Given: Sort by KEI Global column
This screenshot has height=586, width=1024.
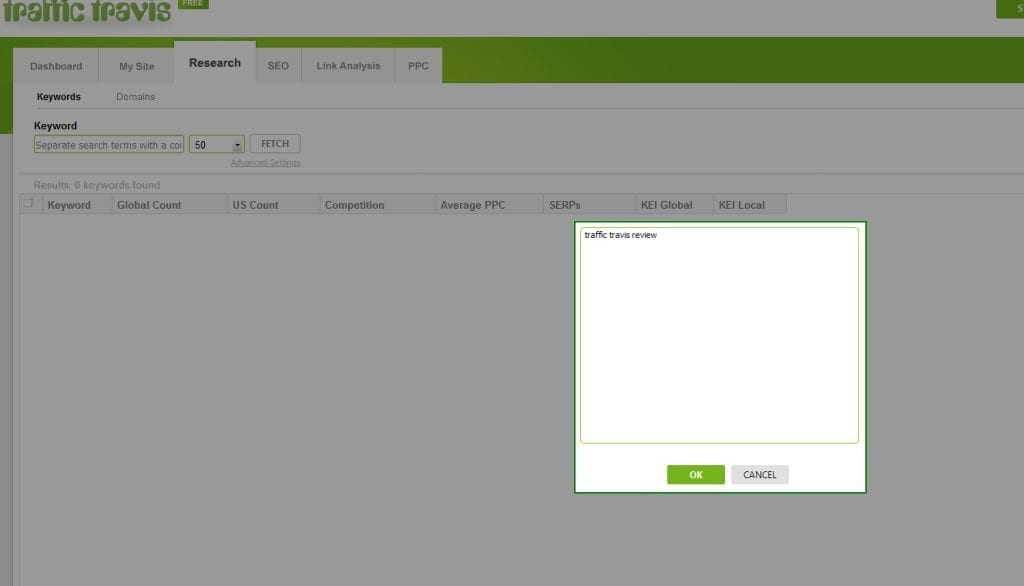Looking at the screenshot, I should pyautogui.click(x=674, y=204).
